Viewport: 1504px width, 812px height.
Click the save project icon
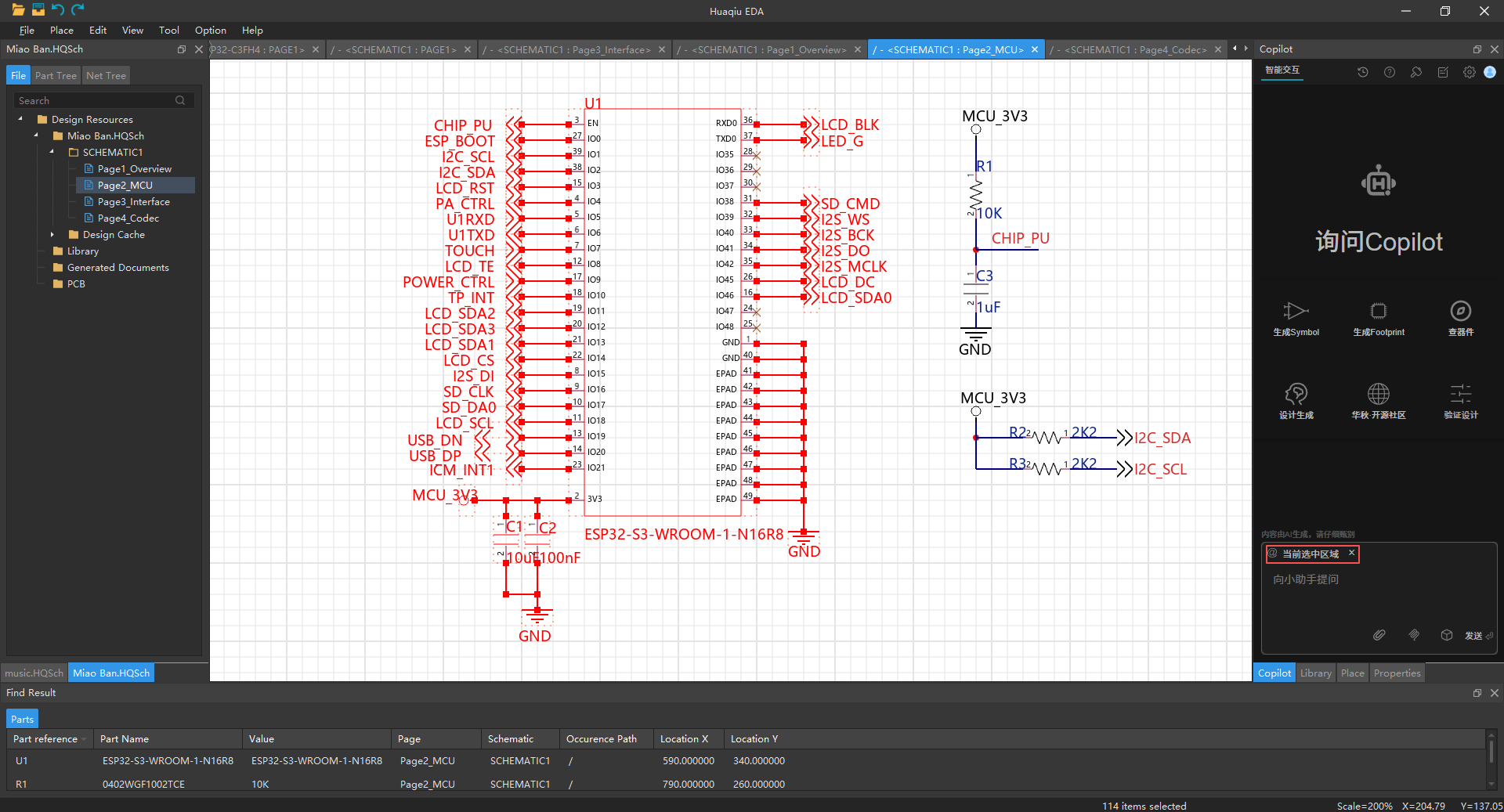click(x=38, y=9)
